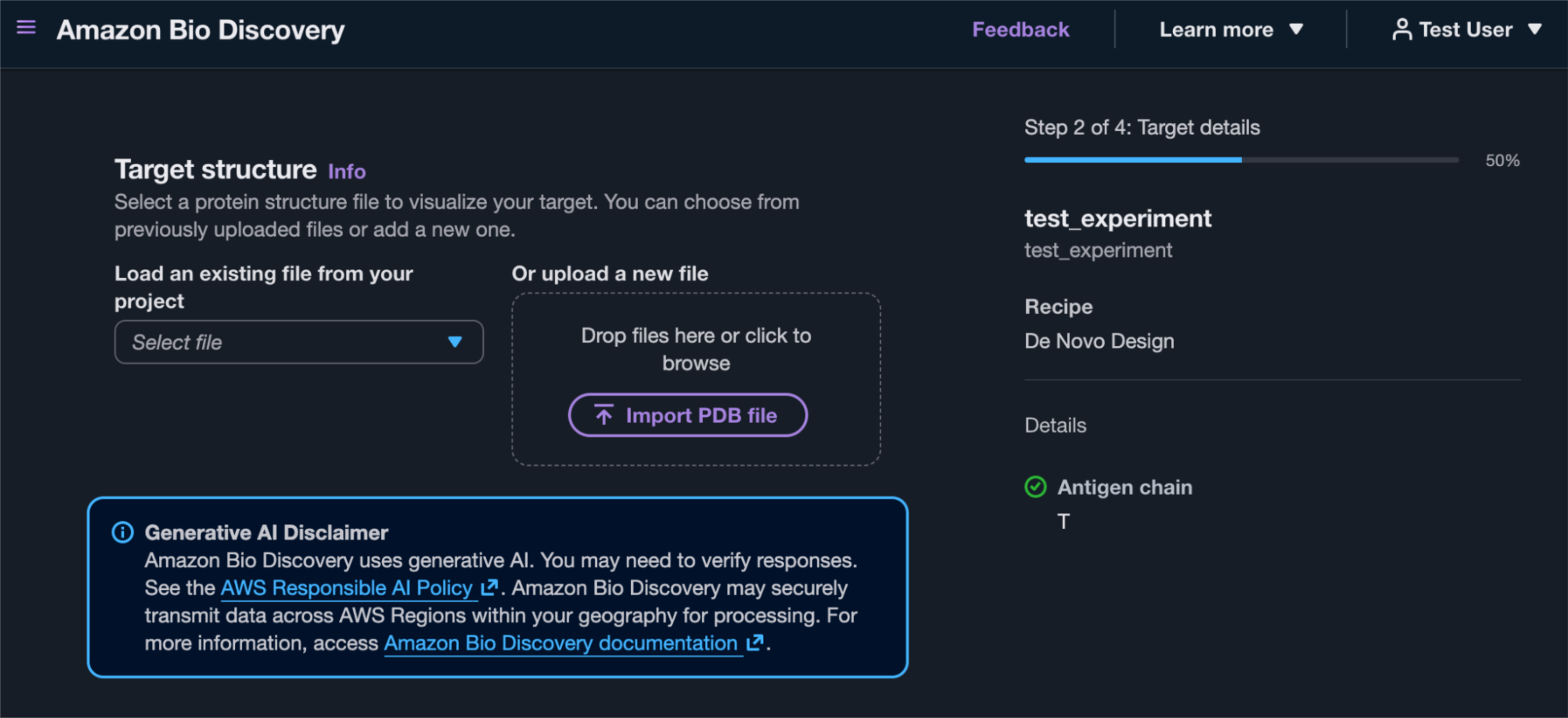This screenshot has height=718, width=1568.
Task: Click the upload arrow icon in Import PDB file
Action: 603,415
